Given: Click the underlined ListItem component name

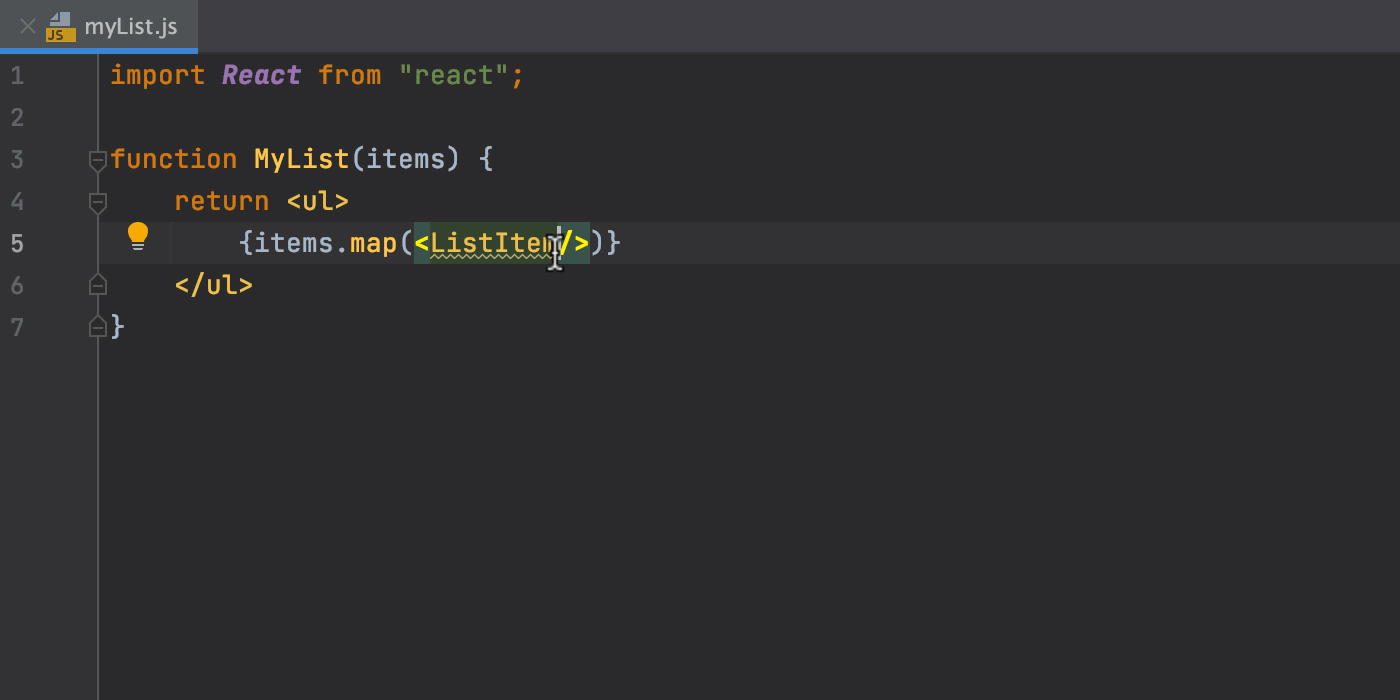Looking at the screenshot, I should click(494, 244).
